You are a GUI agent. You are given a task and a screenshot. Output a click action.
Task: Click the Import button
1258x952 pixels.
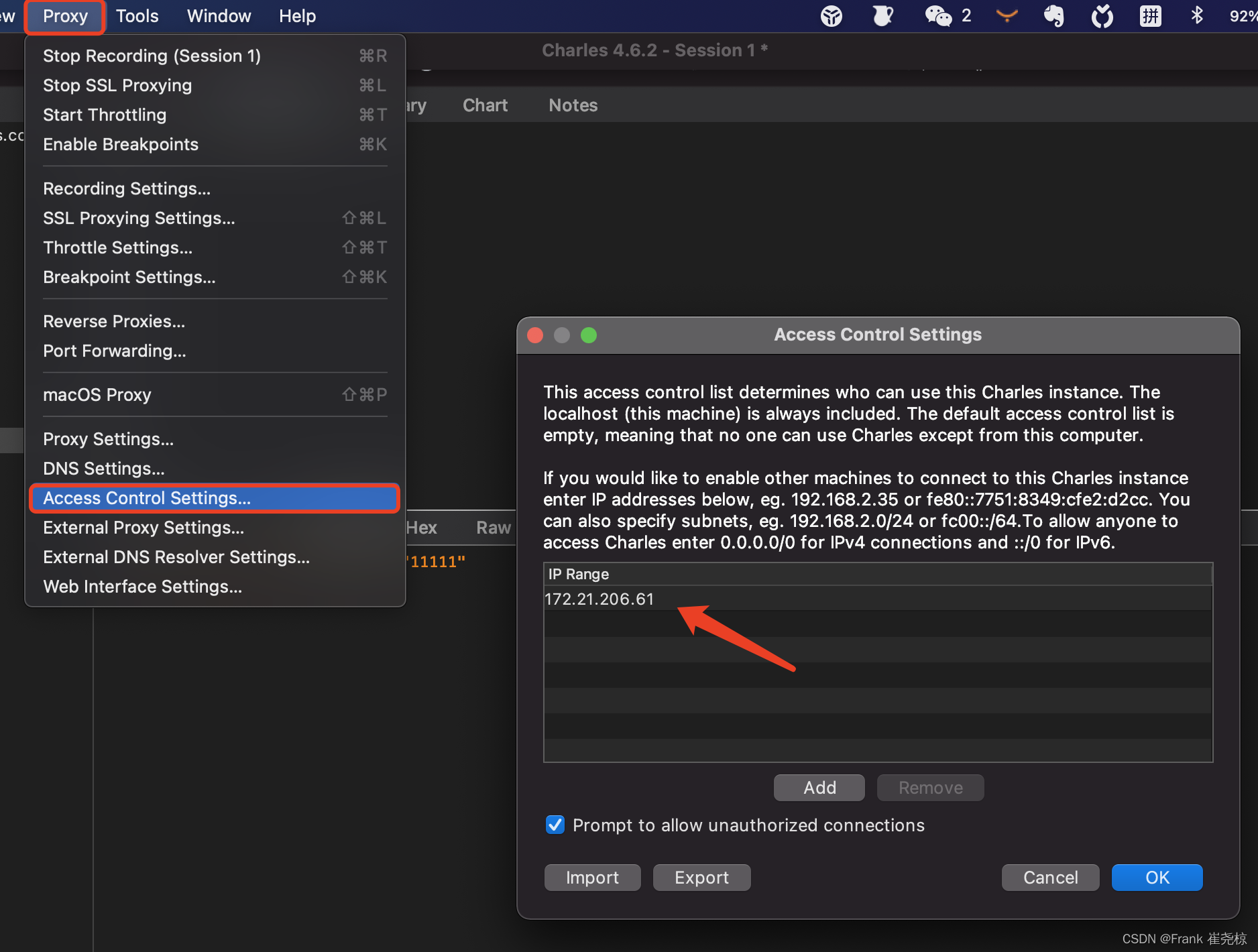(x=592, y=878)
